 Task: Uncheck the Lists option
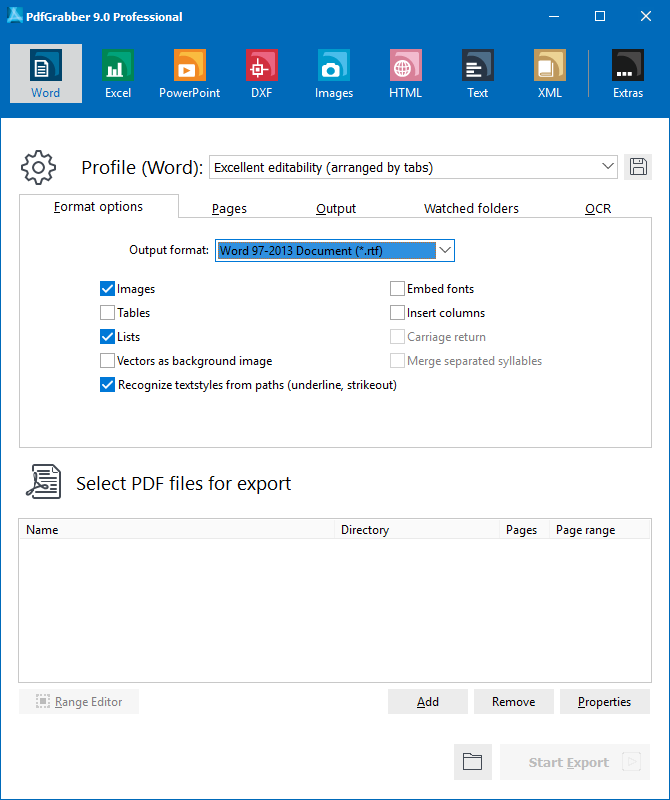coord(107,337)
